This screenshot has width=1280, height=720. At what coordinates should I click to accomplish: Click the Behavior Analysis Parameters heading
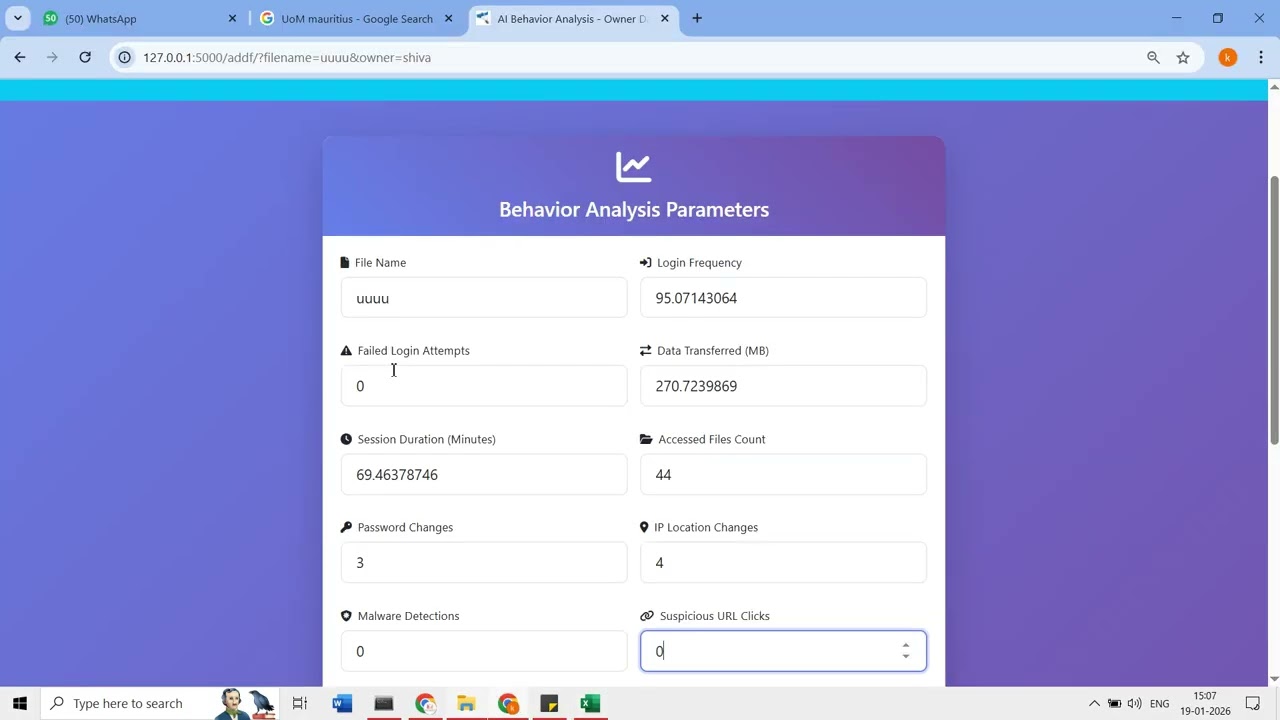point(634,210)
